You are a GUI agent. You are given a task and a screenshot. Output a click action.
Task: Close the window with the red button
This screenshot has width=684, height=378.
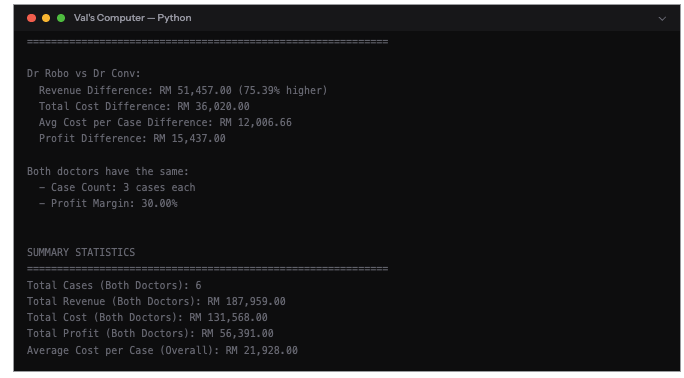[x=31, y=18]
